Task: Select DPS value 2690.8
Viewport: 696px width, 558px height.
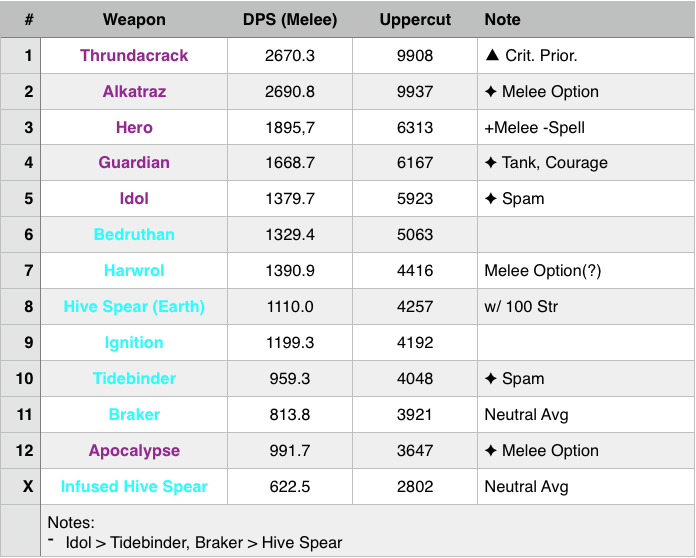Action: tap(290, 92)
